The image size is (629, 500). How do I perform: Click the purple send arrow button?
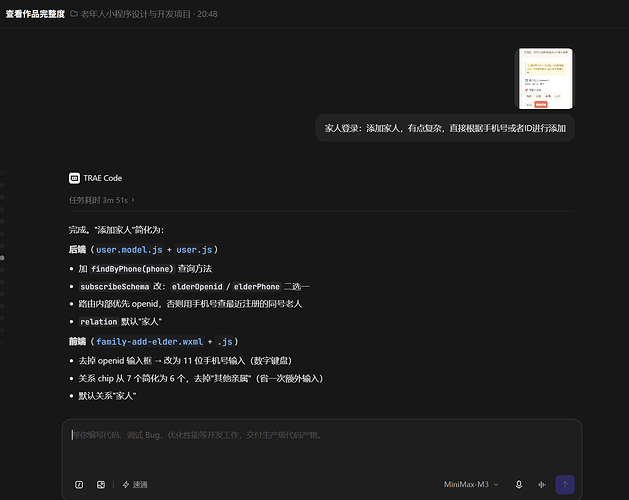(x=565, y=484)
